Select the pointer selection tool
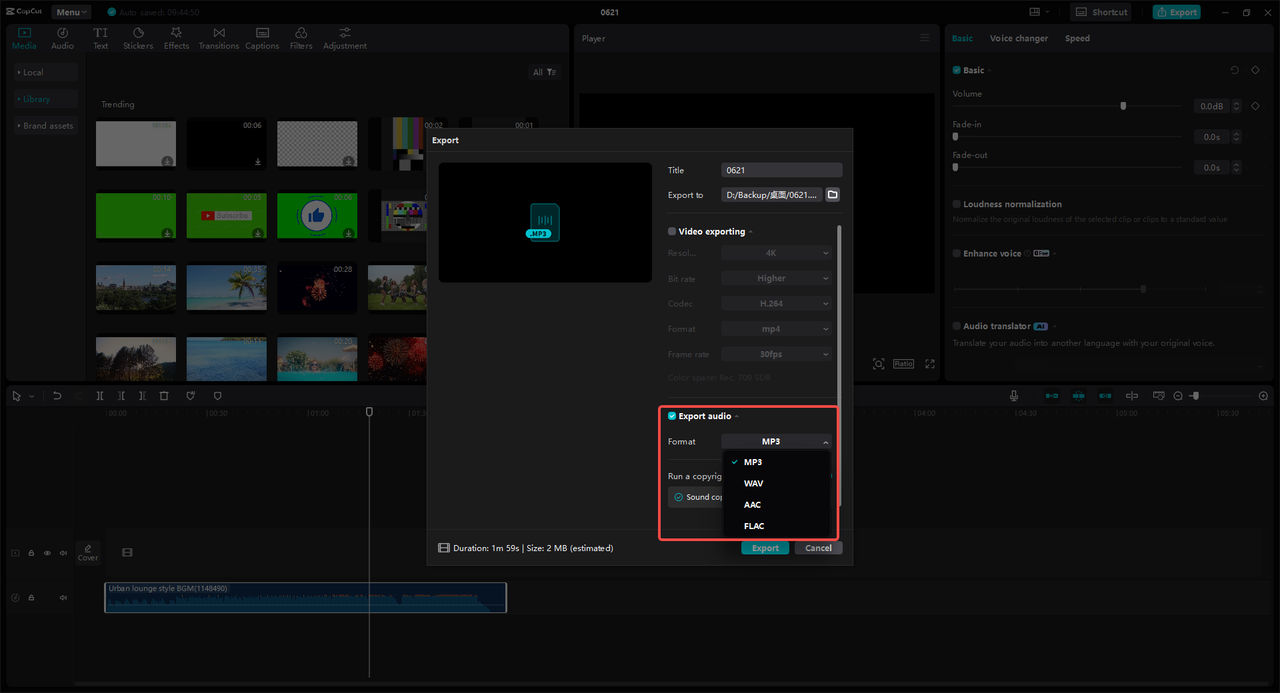 point(16,396)
